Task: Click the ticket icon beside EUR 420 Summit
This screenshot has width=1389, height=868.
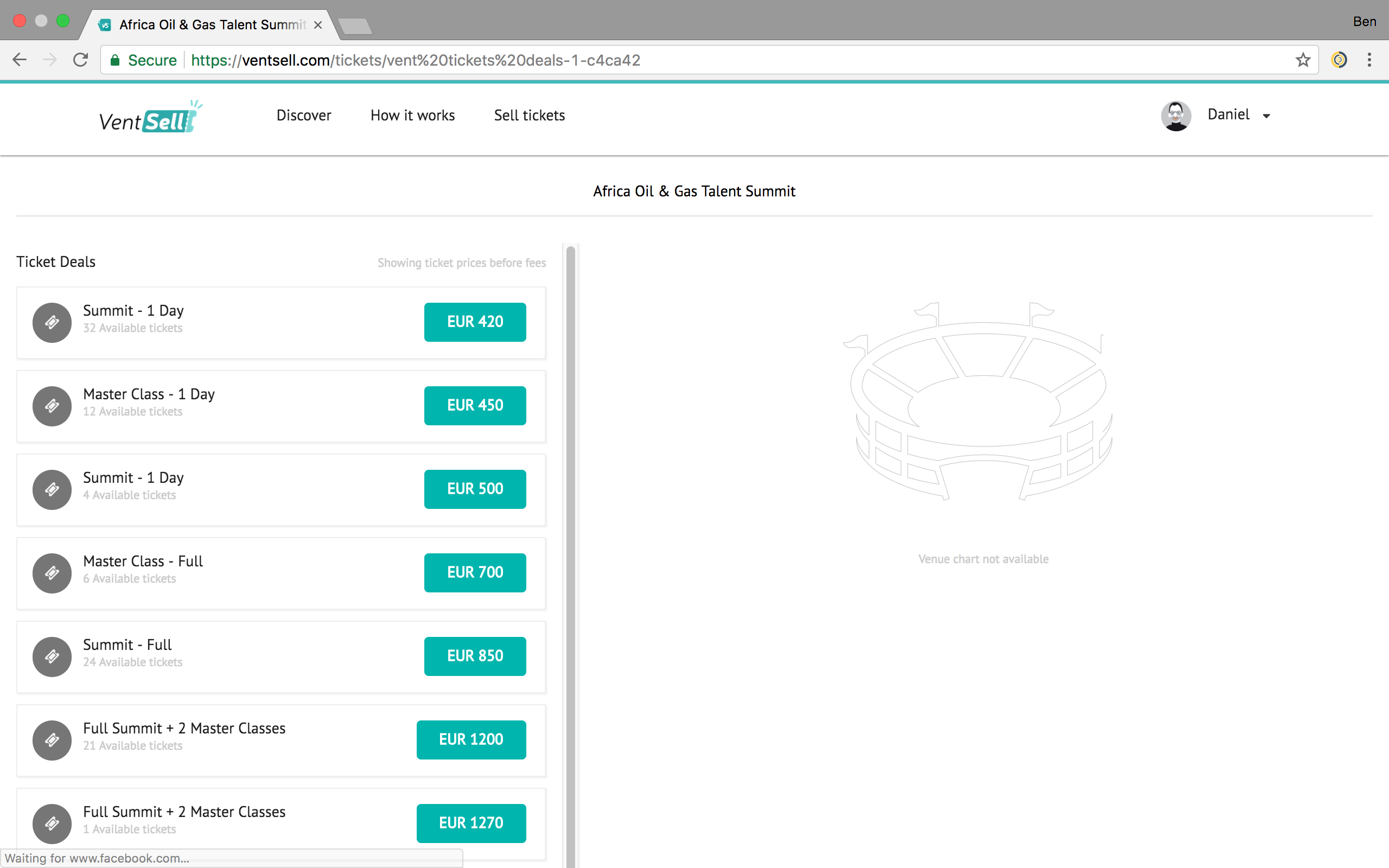Action: pos(52,322)
